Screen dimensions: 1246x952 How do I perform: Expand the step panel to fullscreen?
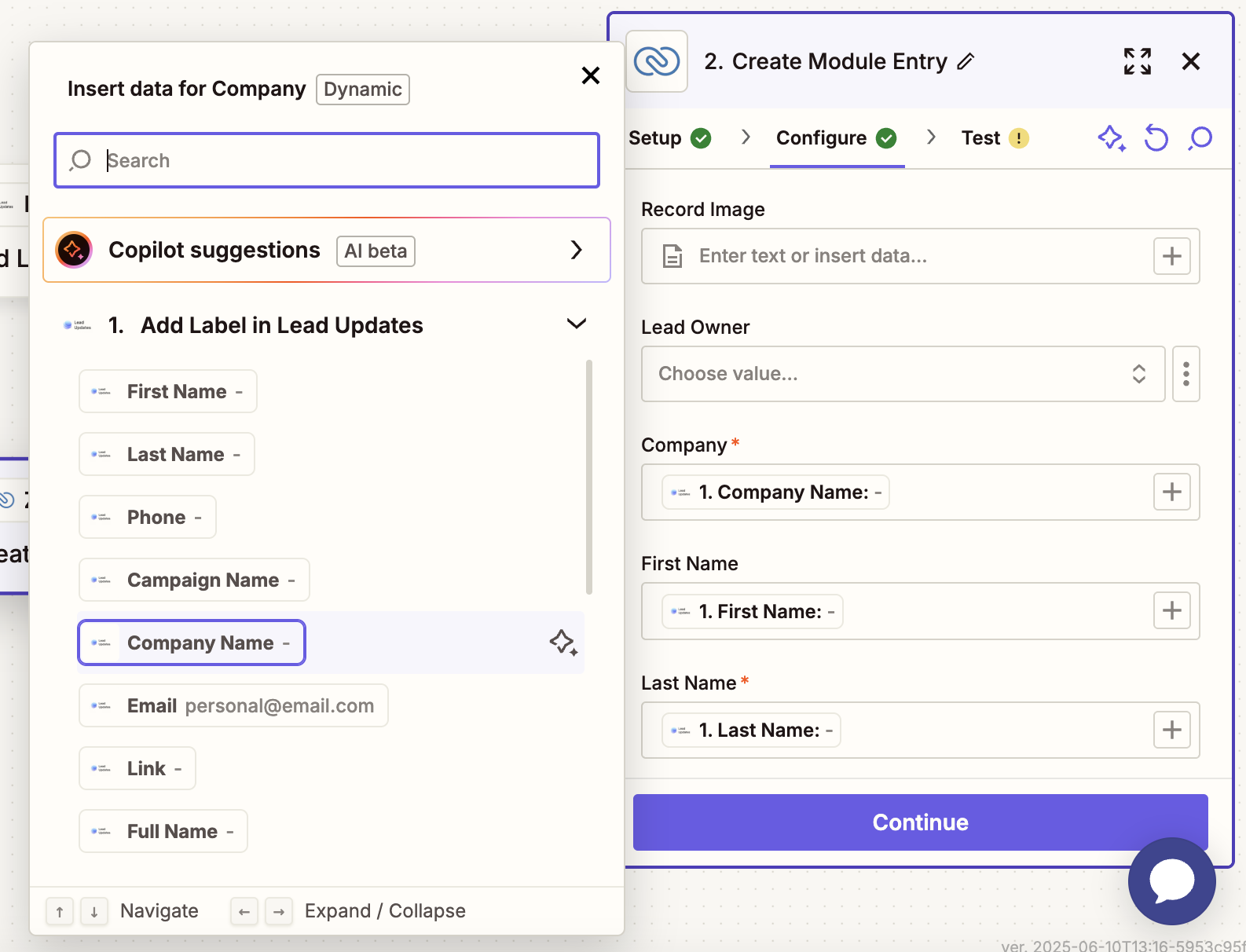1137,61
